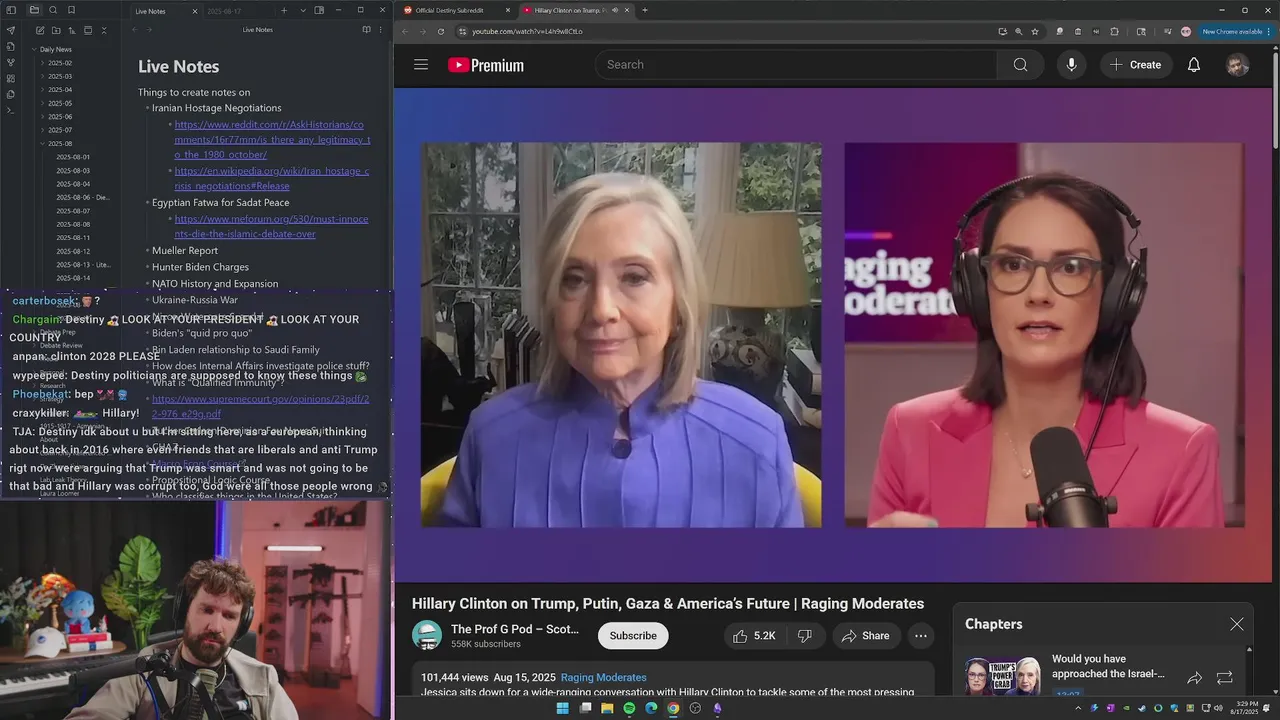Open a new Chrome tab
The image size is (1280, 720).
pyautogui.click(x=644, y=10)
